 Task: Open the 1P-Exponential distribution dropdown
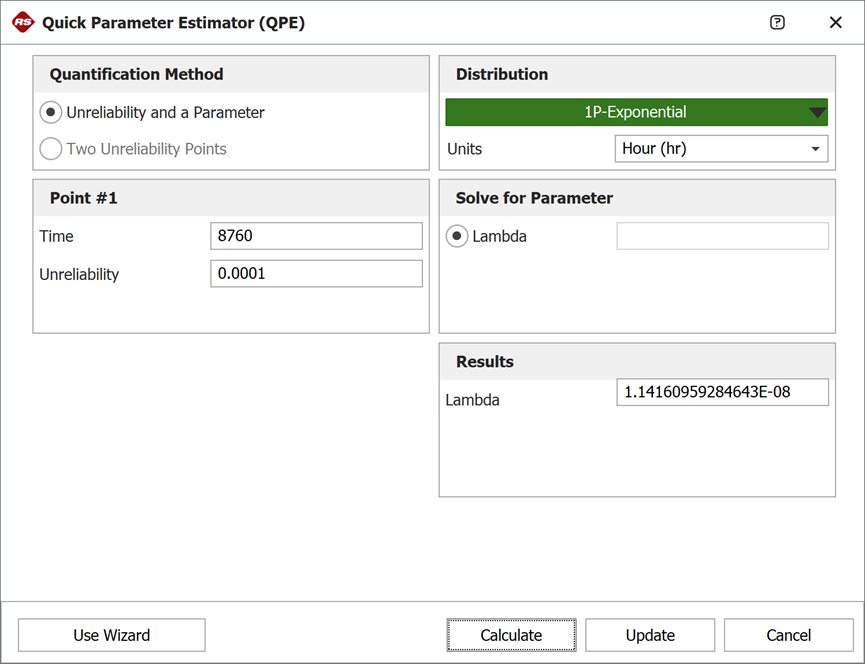636,112
